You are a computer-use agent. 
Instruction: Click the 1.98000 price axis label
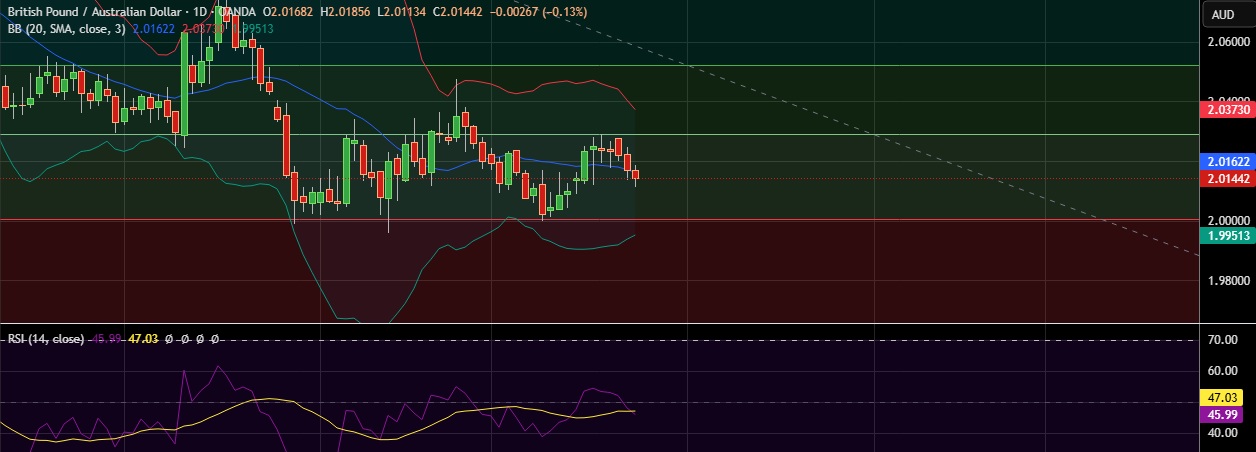pos(1229,280)
